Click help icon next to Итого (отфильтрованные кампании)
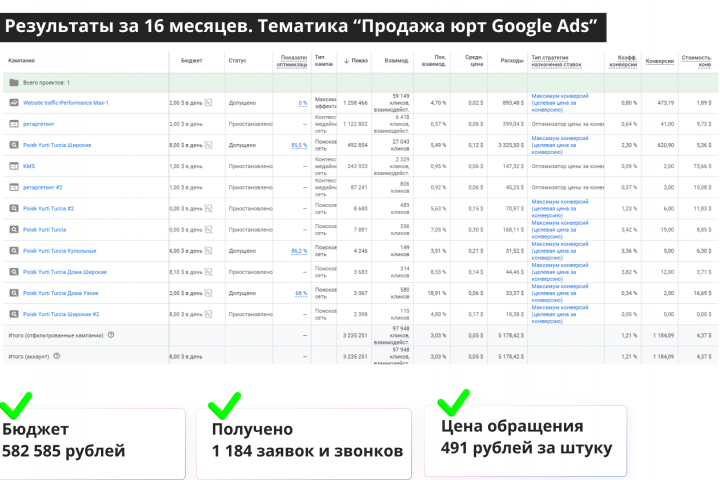720x480 pixels. pos(111,335)
